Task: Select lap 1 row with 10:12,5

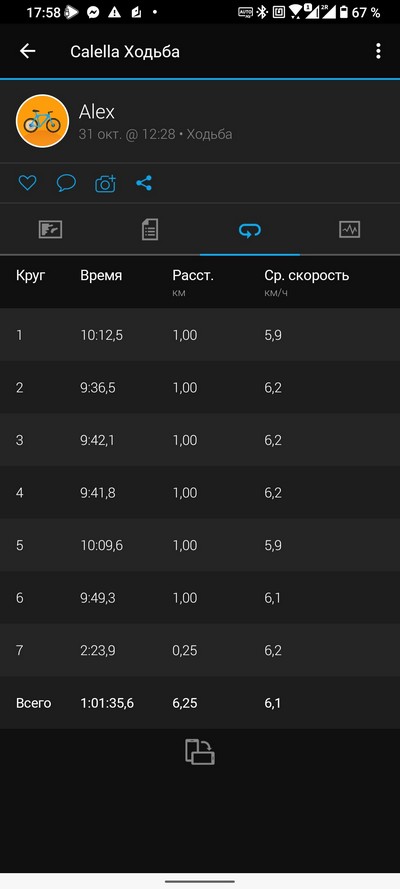Action: click(200, 335)
